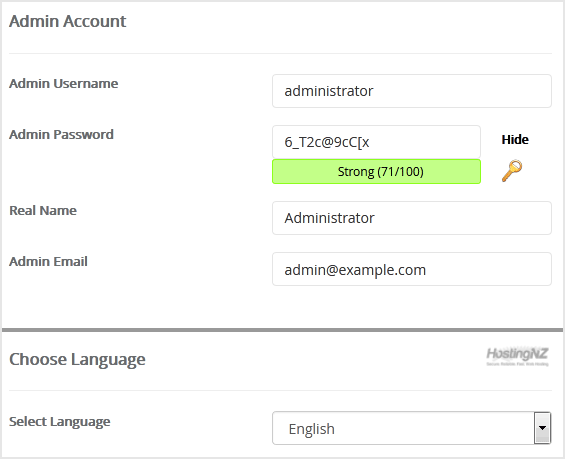This screenshot has width=565, height=459.
Task: Open the Select Language dropdown showing English
Action: tap(411, 428)
